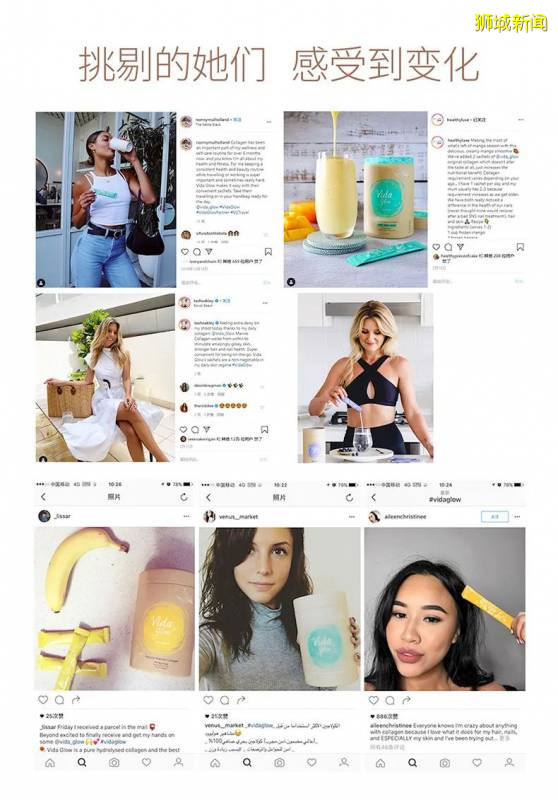Tap the follow button beside aileenchristinee

pyautogui.click(x=495, y=517)
